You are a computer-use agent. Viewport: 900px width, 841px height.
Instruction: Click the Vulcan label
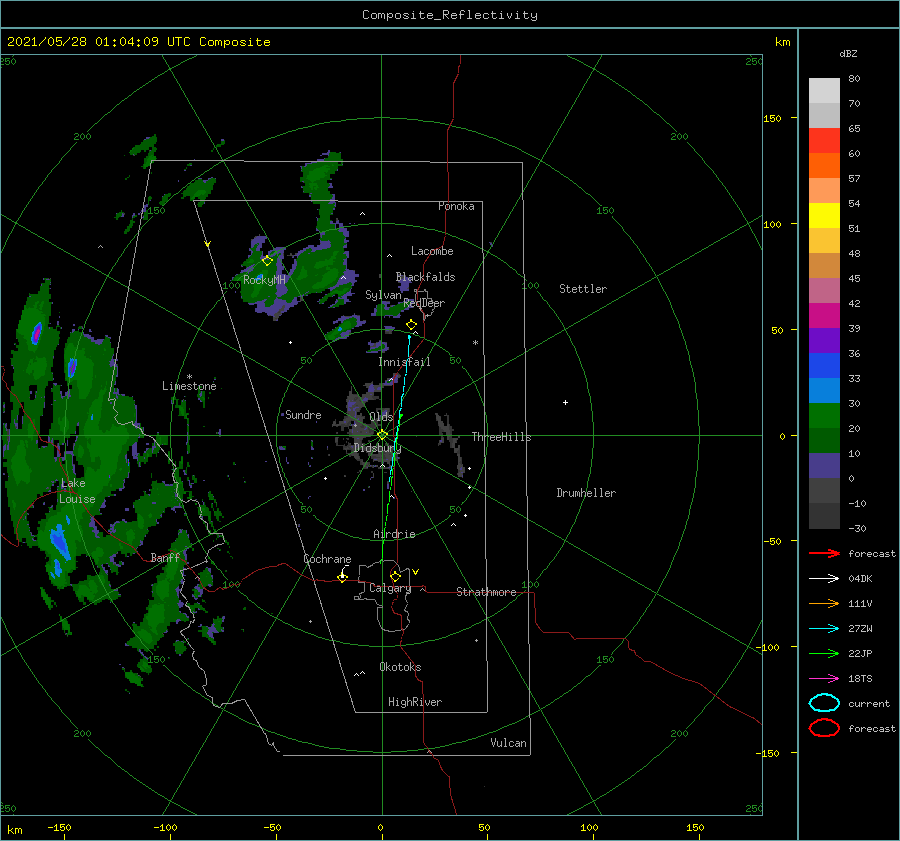pyautogui.click(x=508, y=743)
